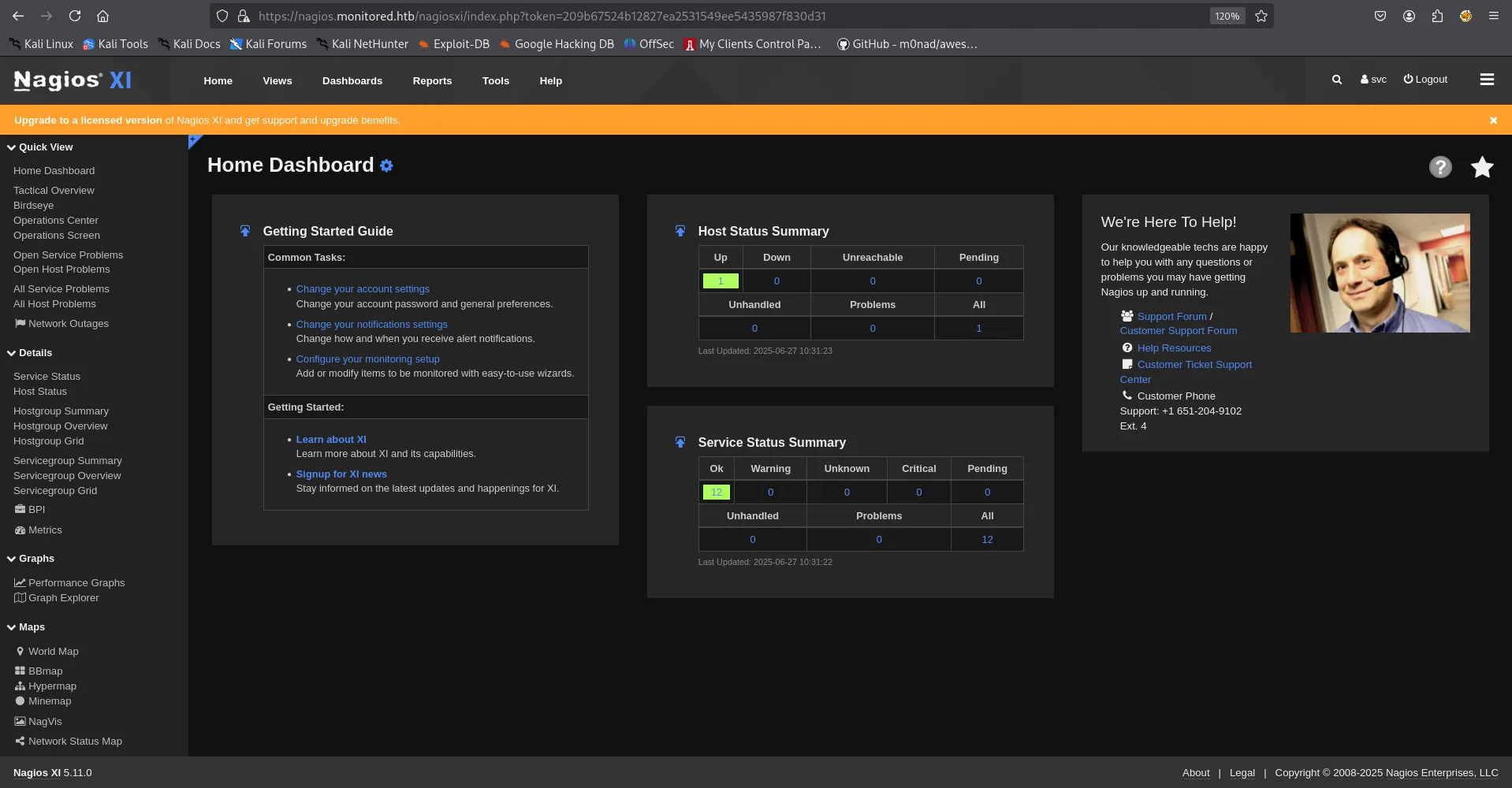
Task: Bookmark this page with star icon in URL bar
Action: coord(1261,16)
